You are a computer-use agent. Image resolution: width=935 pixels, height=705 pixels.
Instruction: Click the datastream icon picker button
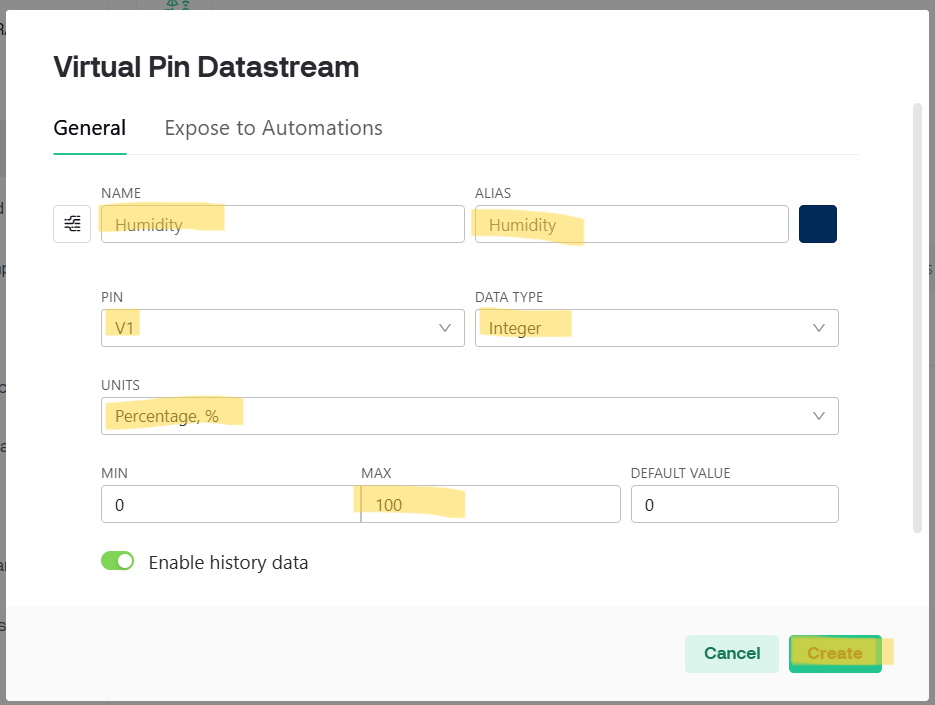(72, 224)
